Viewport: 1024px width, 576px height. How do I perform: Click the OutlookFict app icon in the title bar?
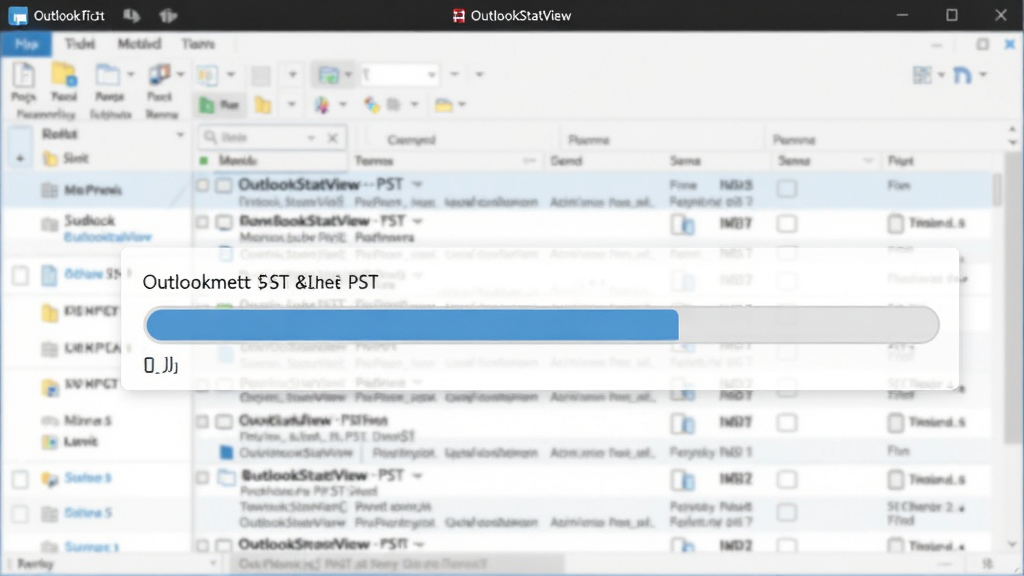18,16
